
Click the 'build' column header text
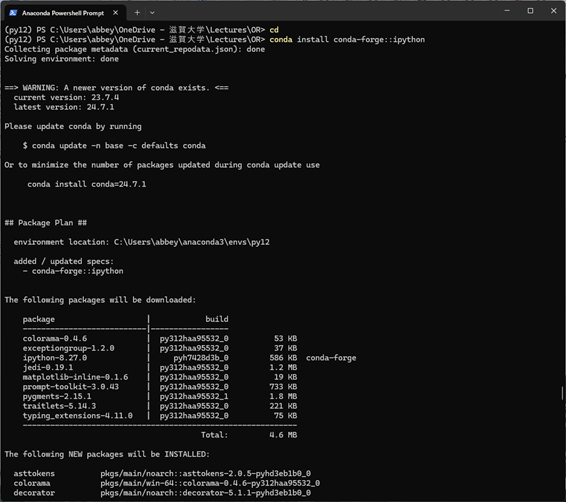(x=217, y=319)
